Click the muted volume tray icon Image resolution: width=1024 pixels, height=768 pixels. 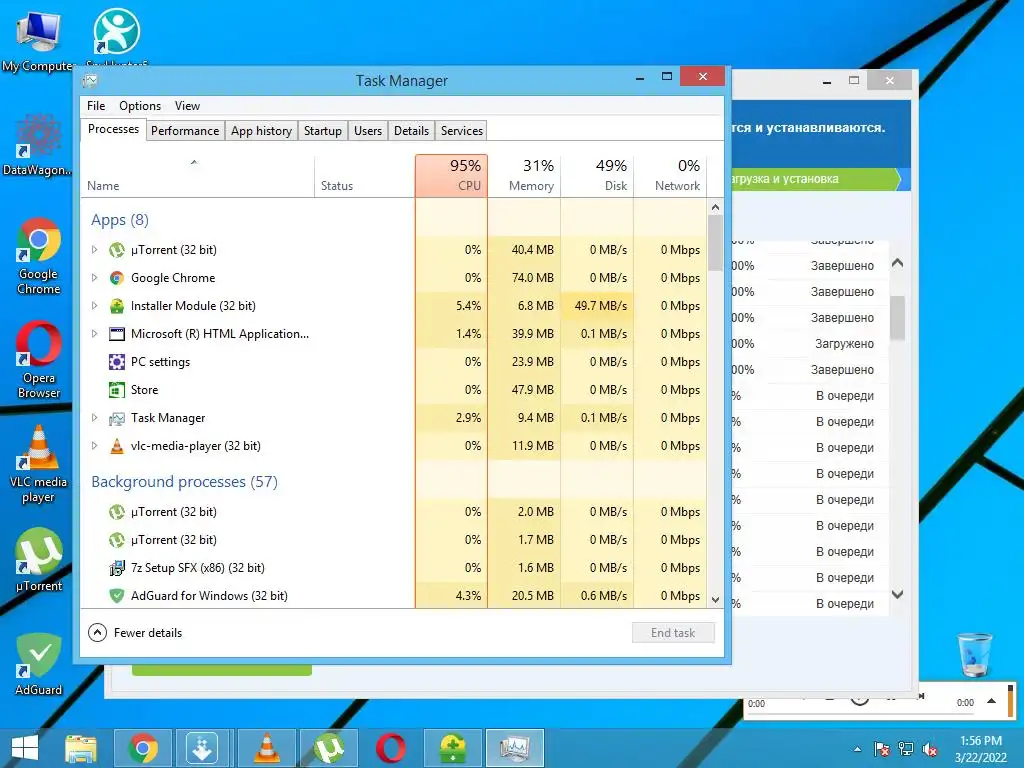pos(930,750)
